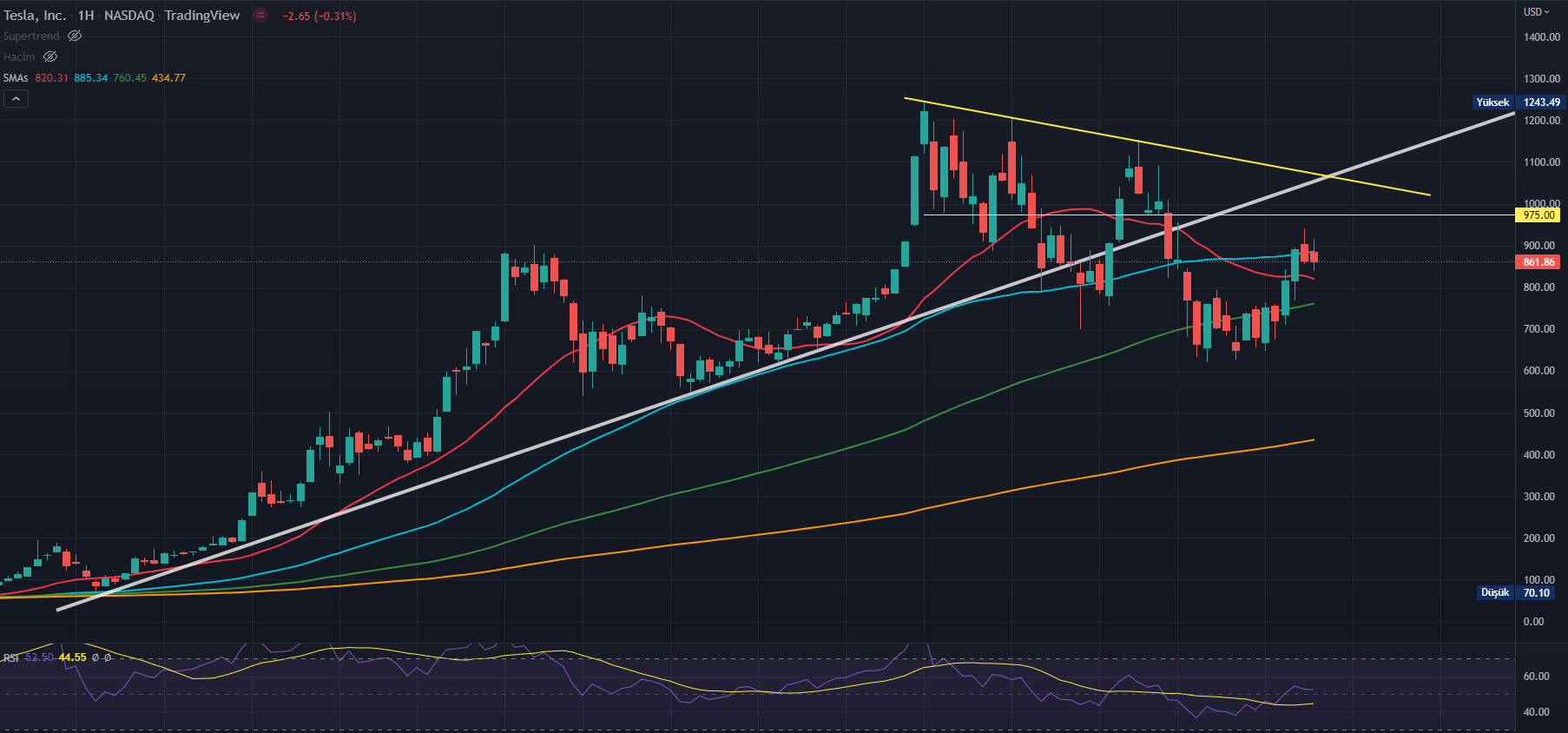Viewport: 1568px width, 733px height.
Task: Click the yellow RSI average value 44.55
Action: [73, 657]
